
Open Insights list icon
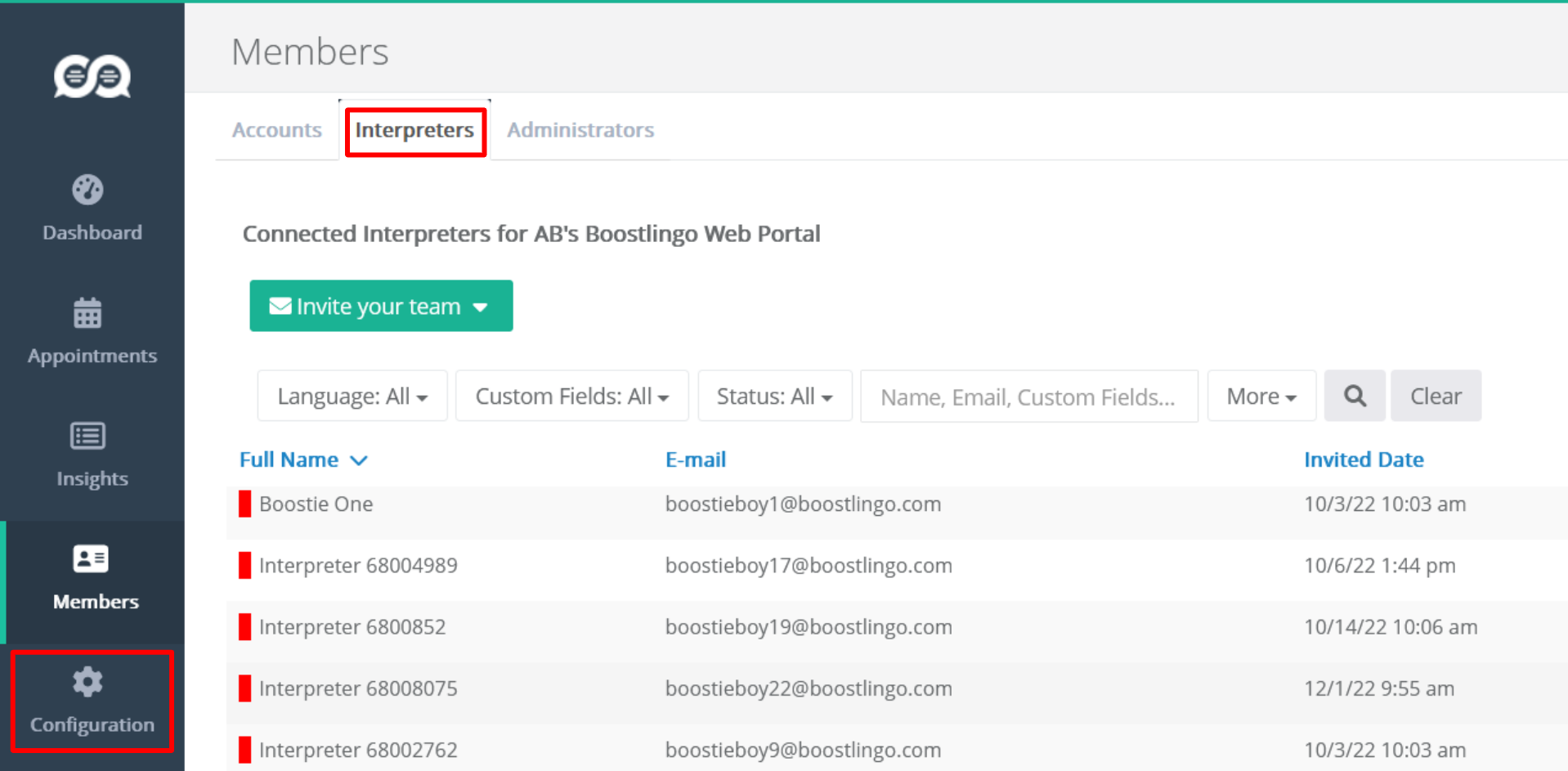(87, 436)
